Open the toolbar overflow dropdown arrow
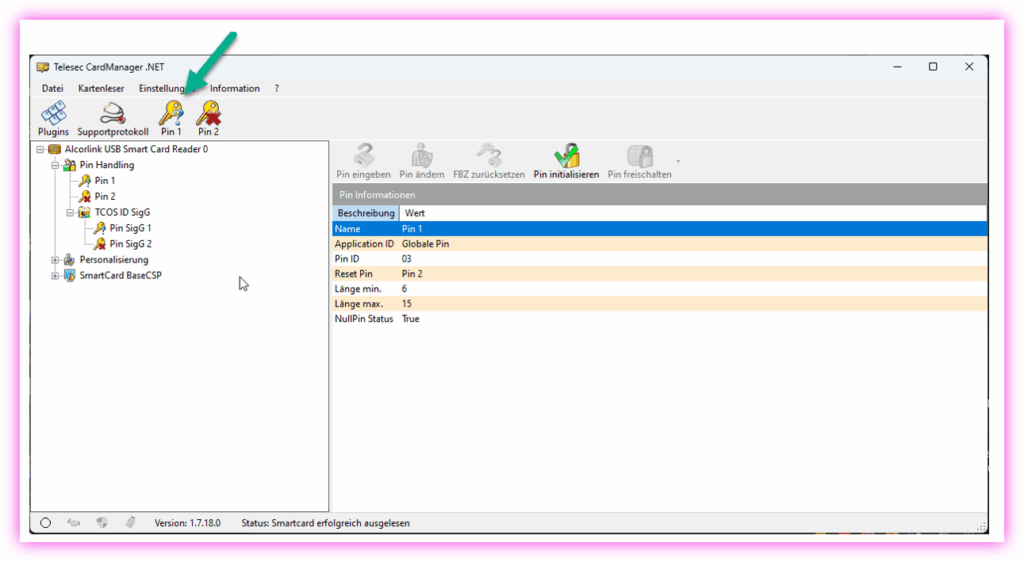 [x=678, y=161]
